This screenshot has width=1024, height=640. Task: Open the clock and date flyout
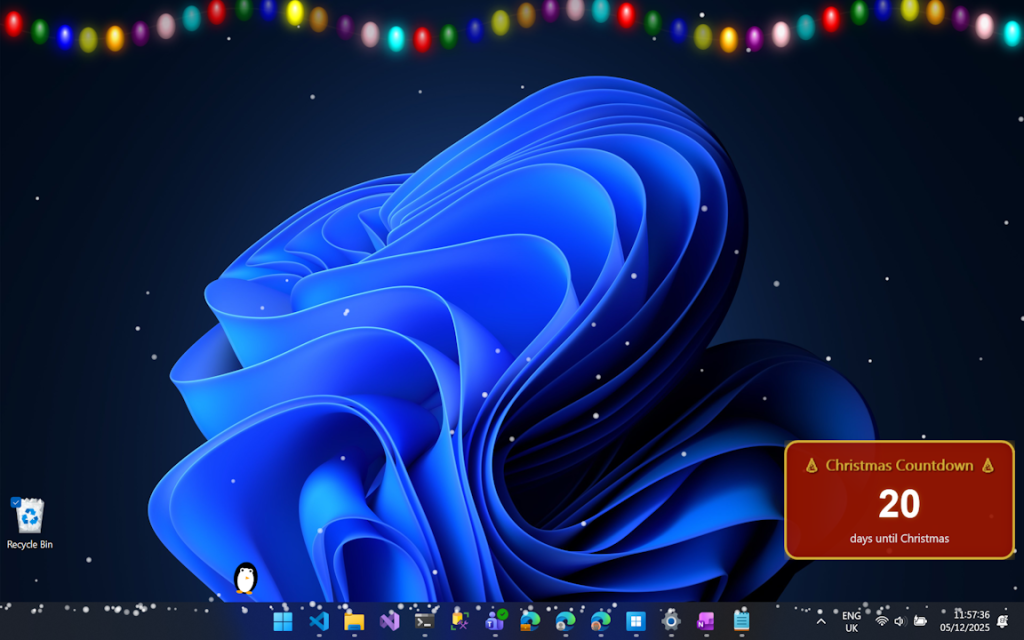click(x=964, y=621)
